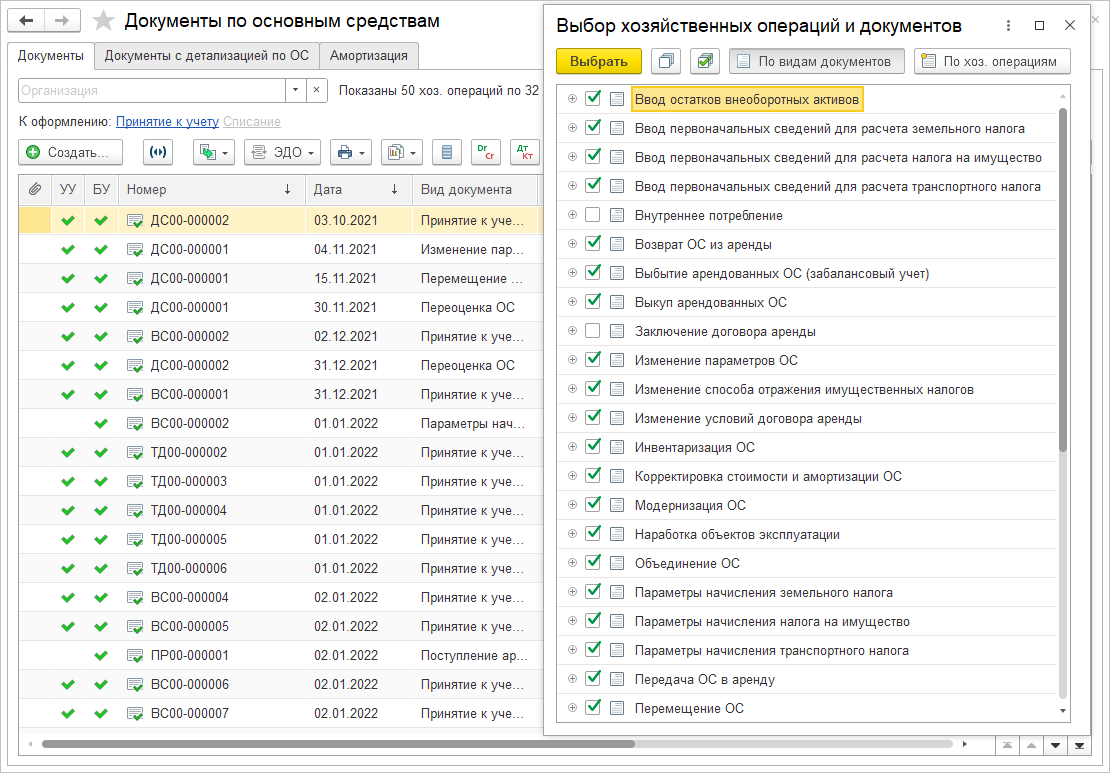Uncheck the Модернизация ОС checkbox

click(593, 505)
